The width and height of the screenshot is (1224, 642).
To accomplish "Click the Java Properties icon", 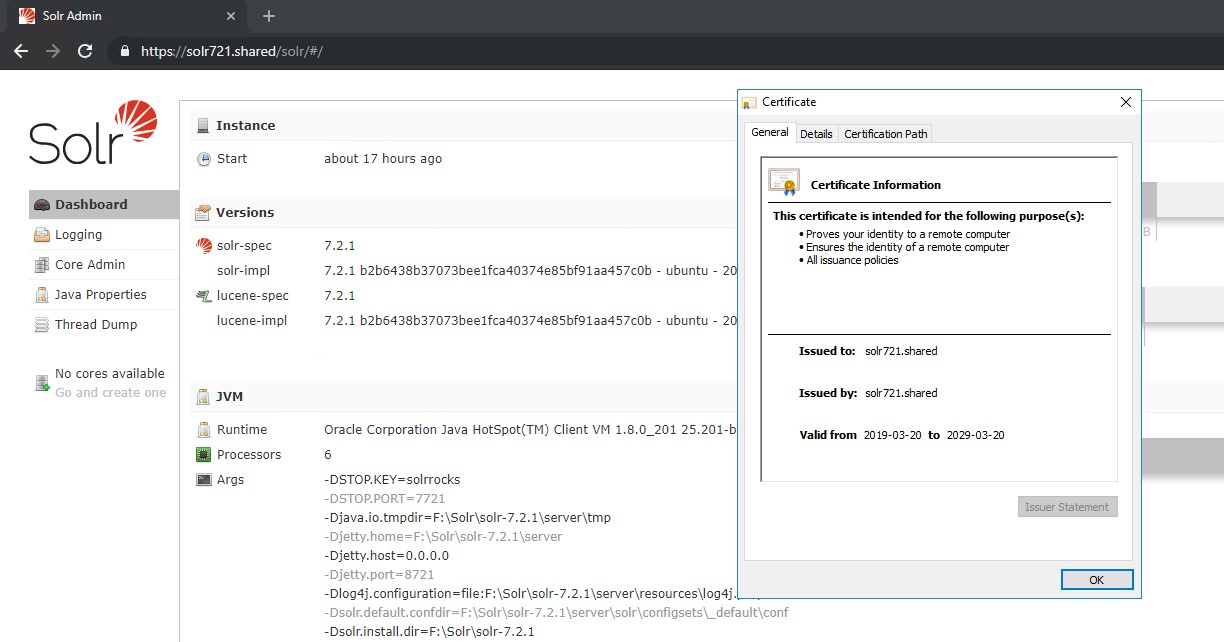I will coord(42,295).
